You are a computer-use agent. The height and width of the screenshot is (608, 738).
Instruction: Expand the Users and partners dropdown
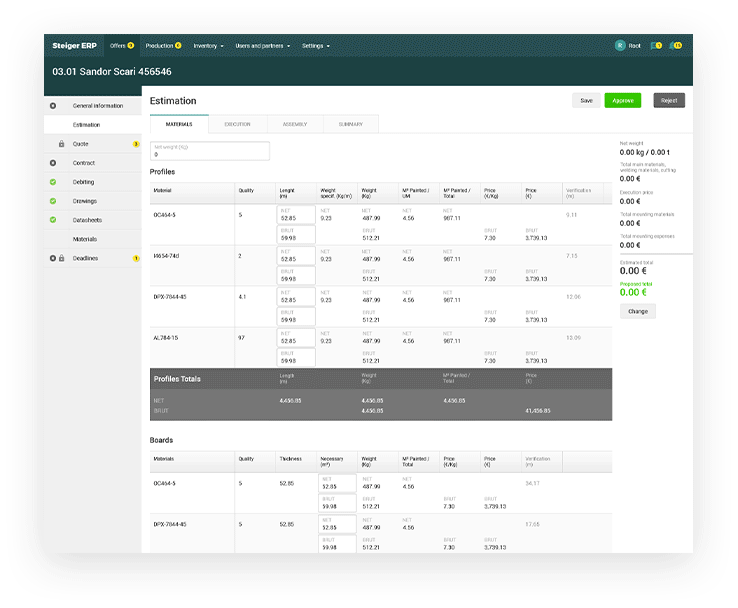click(262, 46)
